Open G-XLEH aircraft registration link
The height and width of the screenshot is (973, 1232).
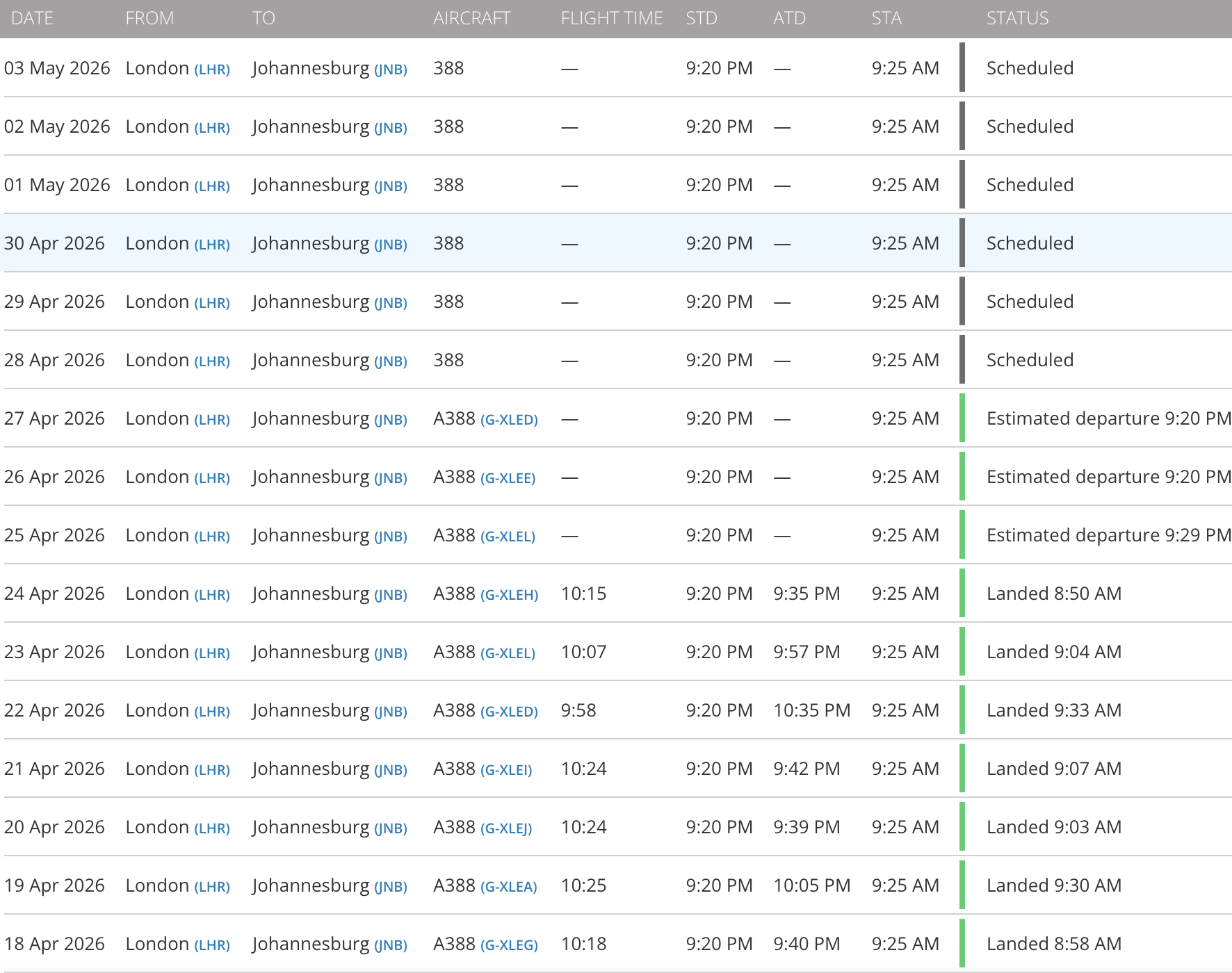[x=509, y=595]
